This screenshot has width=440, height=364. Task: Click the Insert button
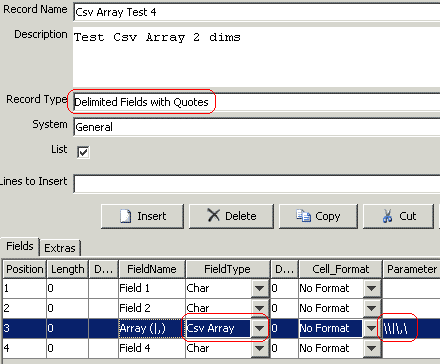142,216
